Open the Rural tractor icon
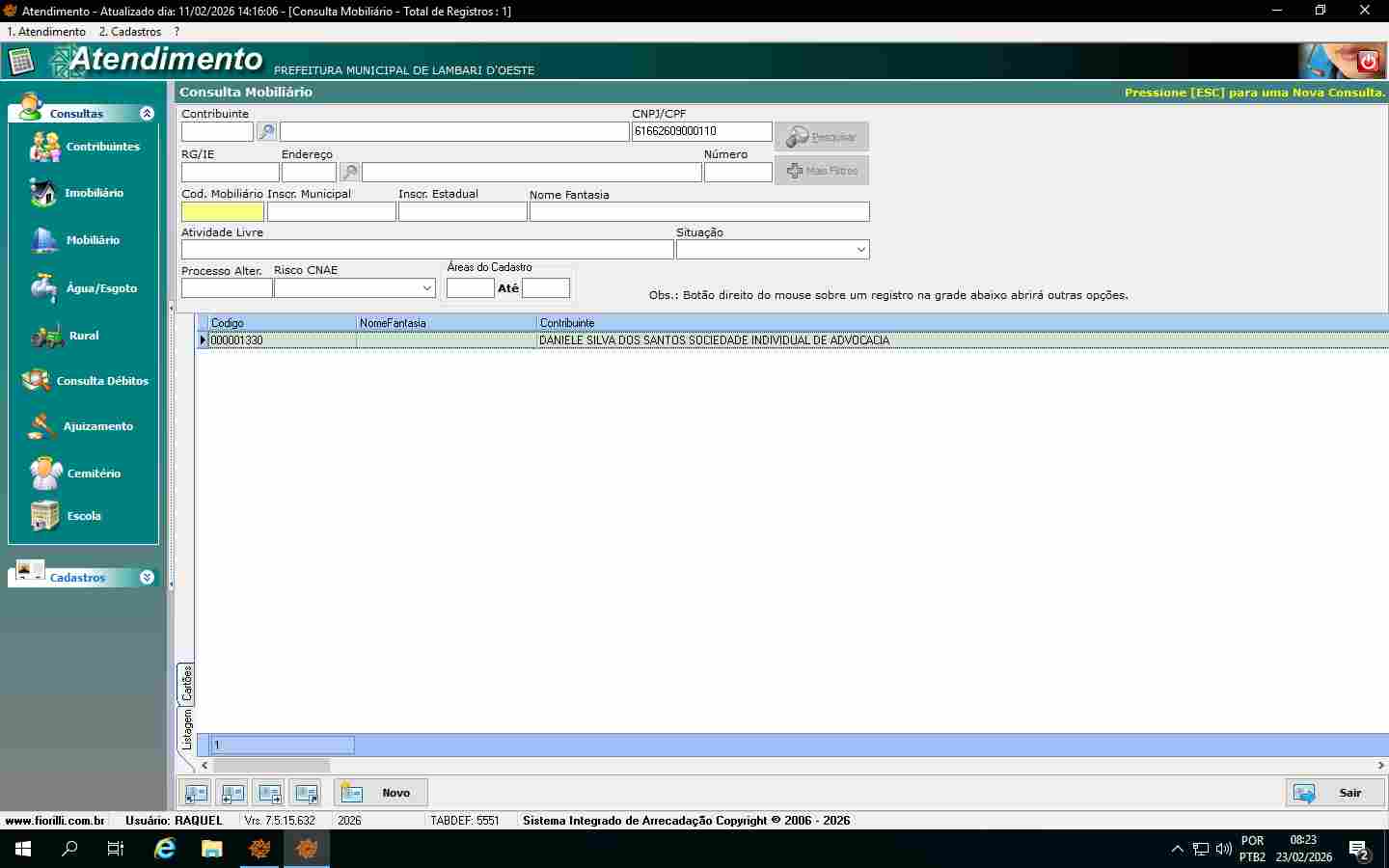Screen dimensions: 1389x868 (46, 336)
